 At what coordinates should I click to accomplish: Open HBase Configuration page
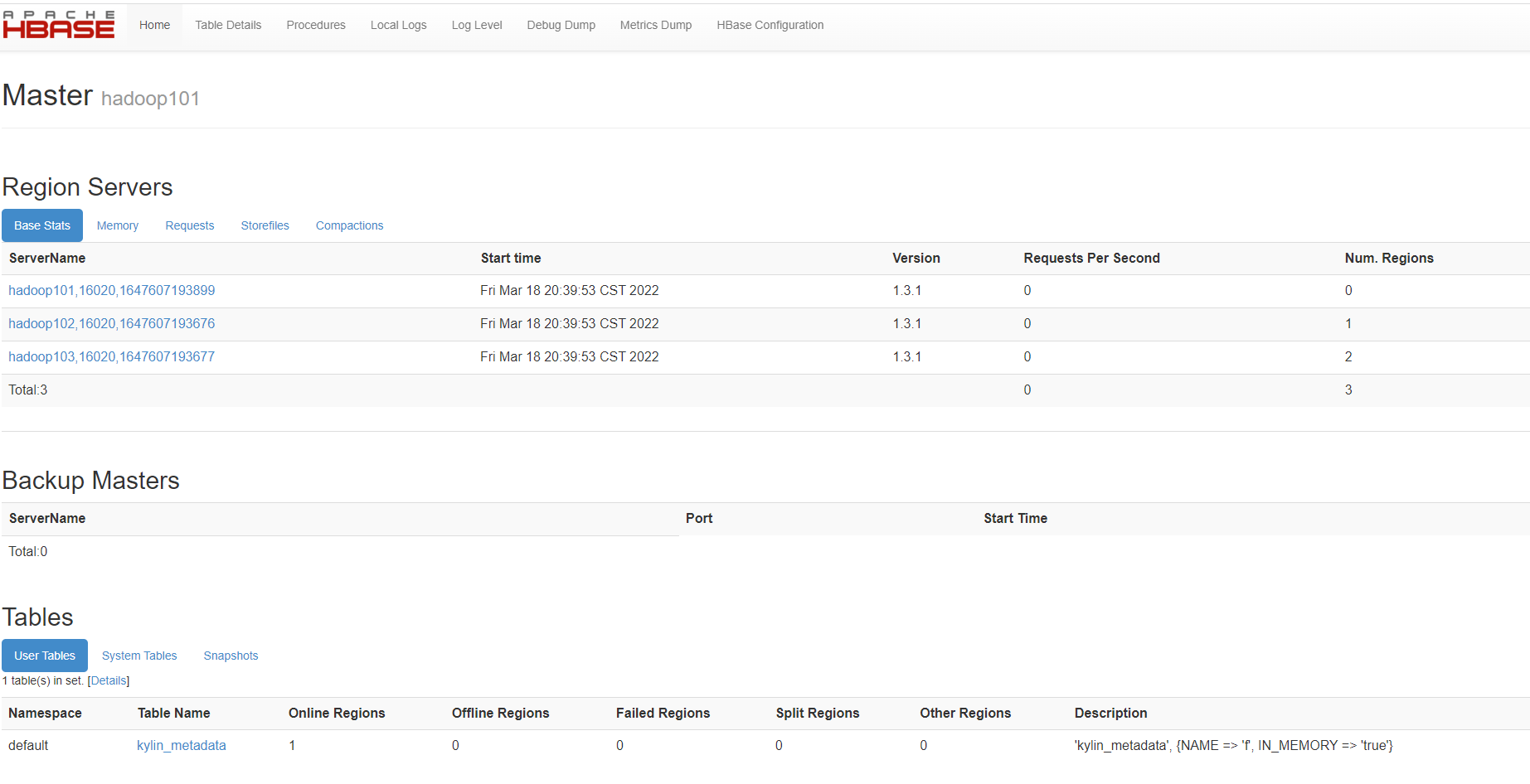click(770, 25)
